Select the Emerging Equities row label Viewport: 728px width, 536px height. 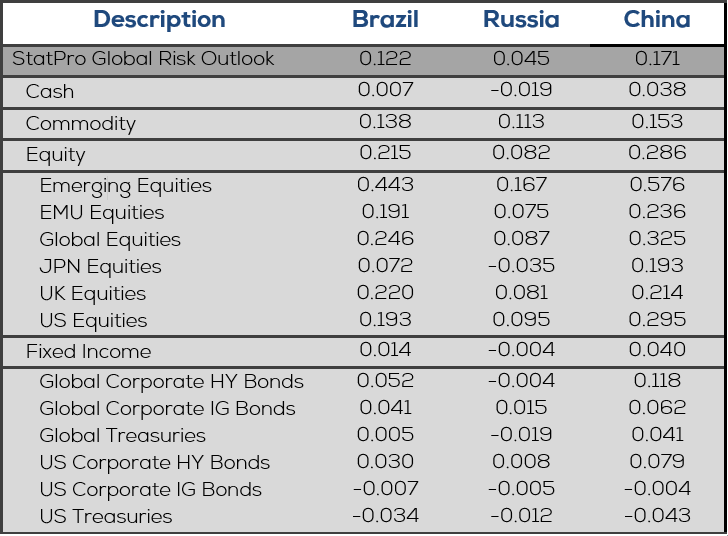point(126,186)
